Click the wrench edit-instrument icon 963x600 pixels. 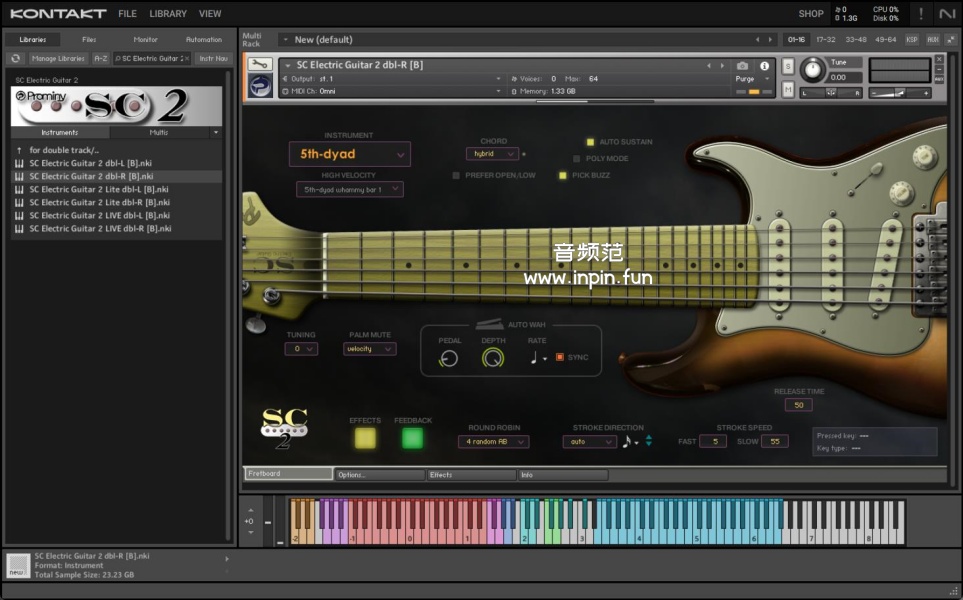[260, 65]
